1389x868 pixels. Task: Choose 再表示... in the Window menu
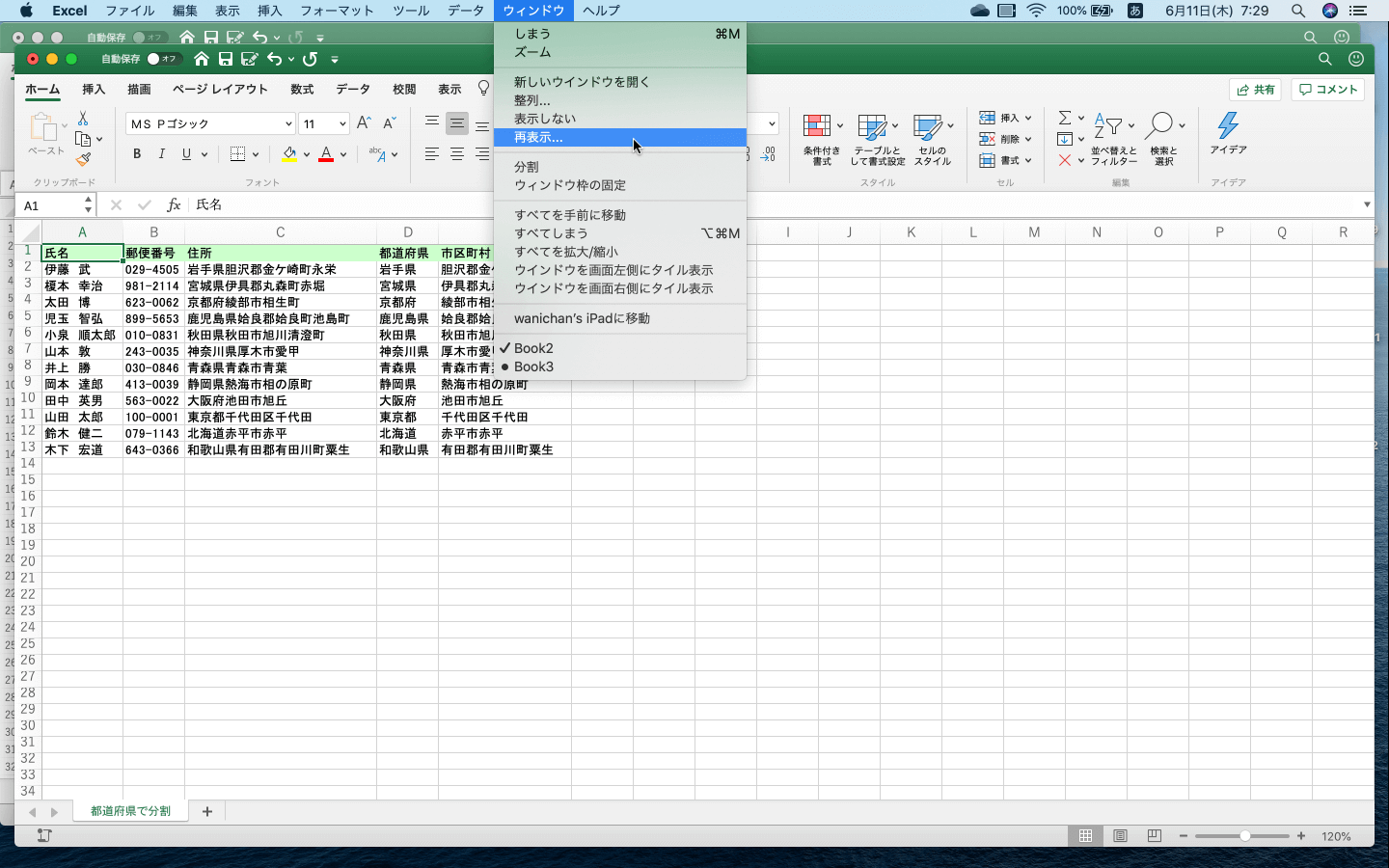click(579, 138)
